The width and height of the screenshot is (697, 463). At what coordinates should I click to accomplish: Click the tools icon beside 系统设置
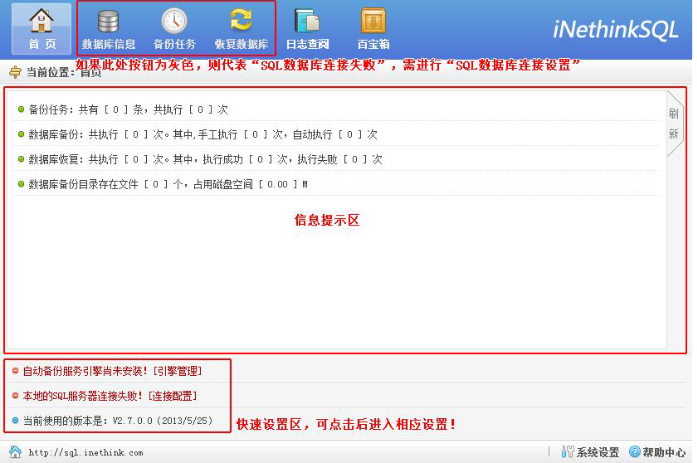(568, 452)
